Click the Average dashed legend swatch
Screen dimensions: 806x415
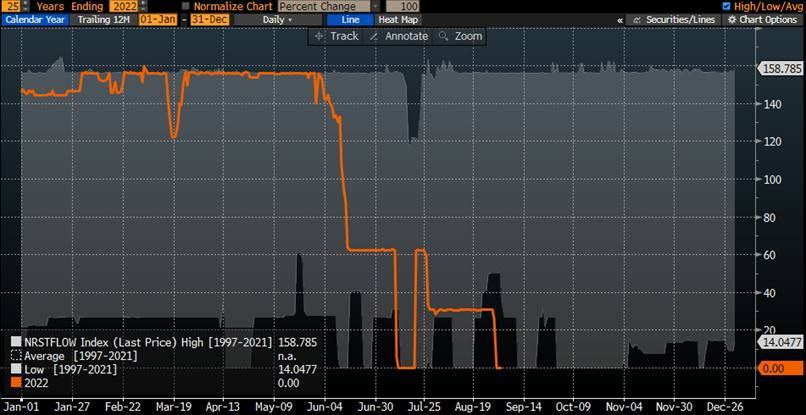click(16, 356)
